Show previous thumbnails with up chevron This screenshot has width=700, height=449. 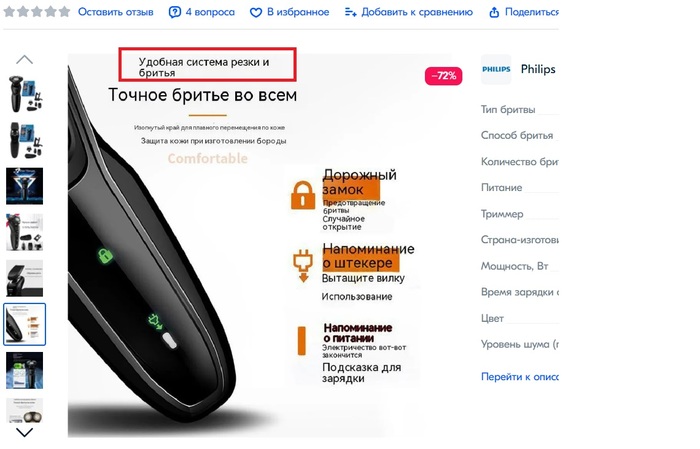[25, 59]
